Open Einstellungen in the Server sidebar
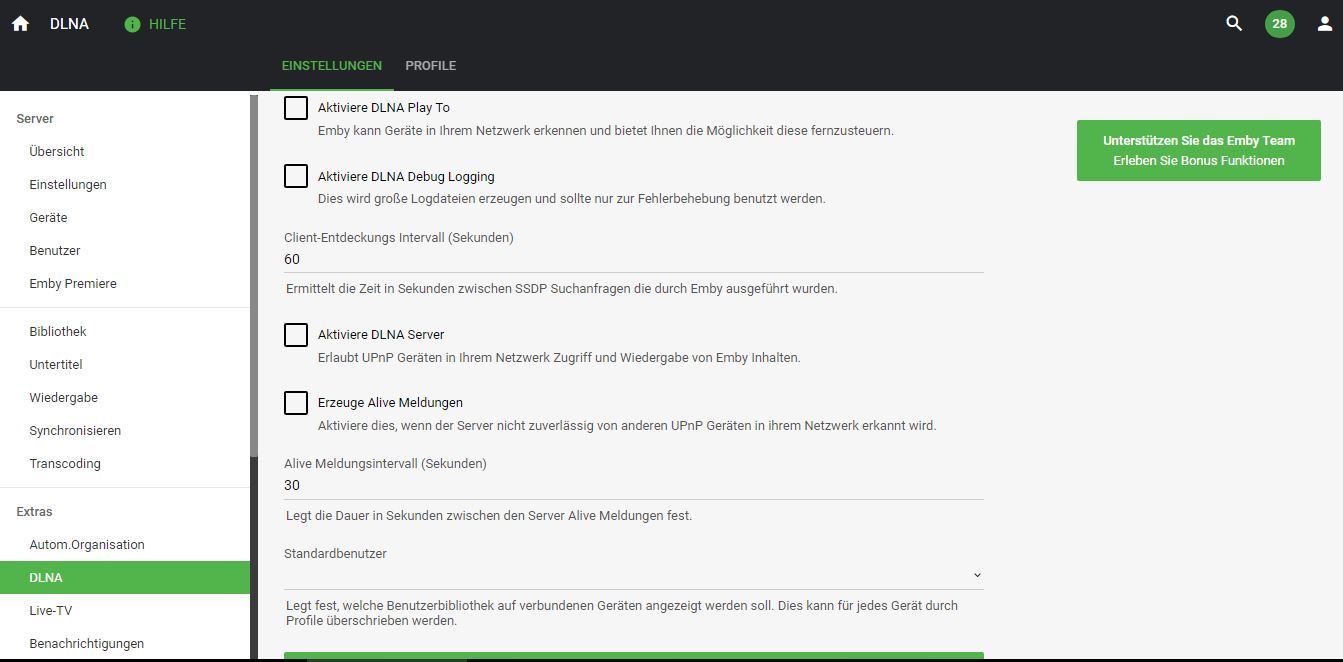 point(125,185)
